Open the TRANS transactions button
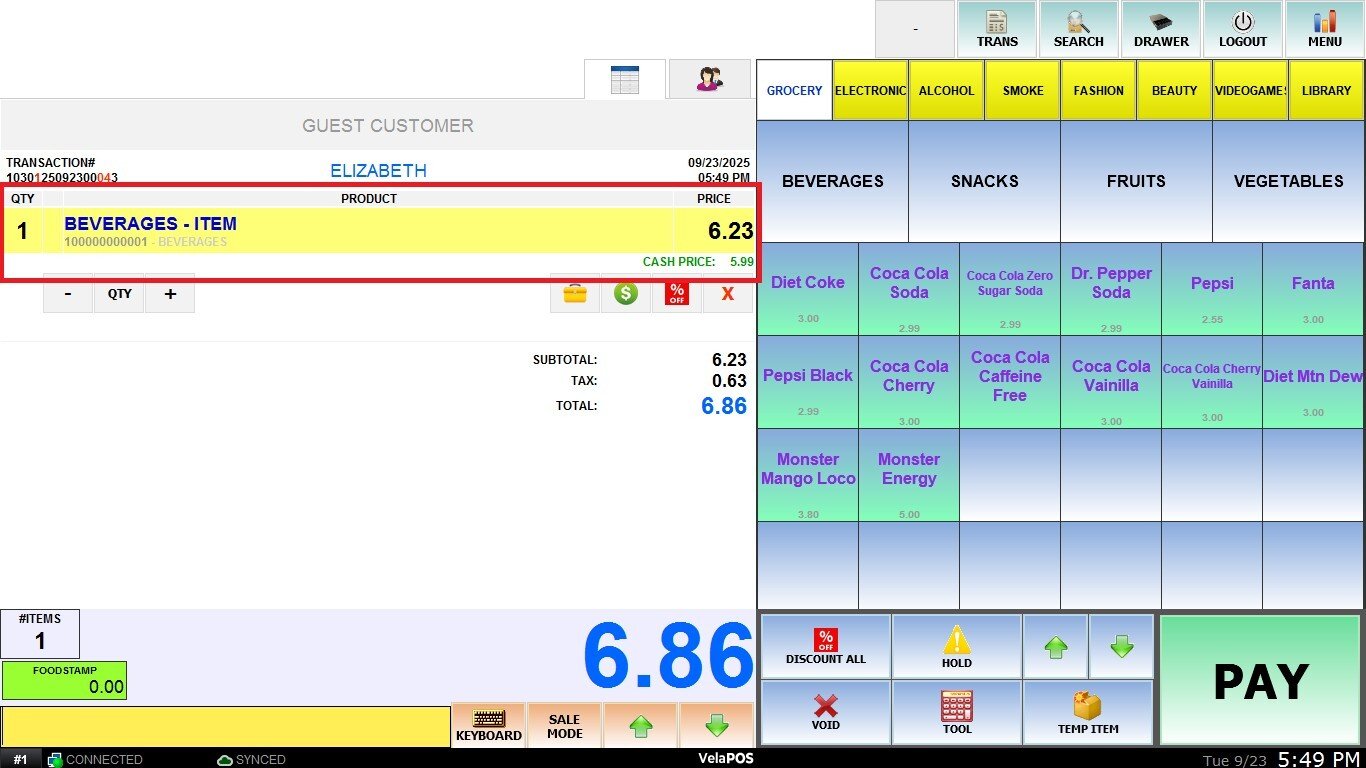This screenshot has height=768, width=1366. [x=997, y=29]
